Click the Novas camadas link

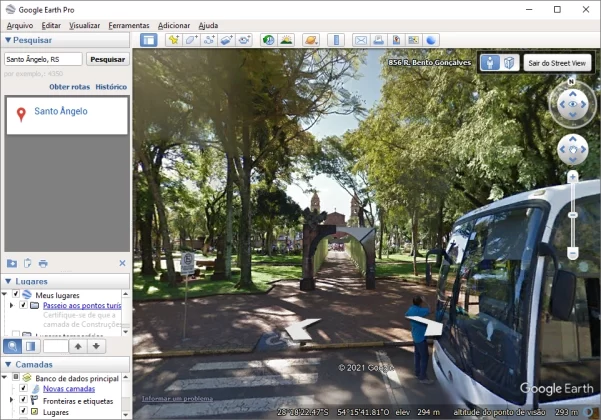click(x=69, y=389)
